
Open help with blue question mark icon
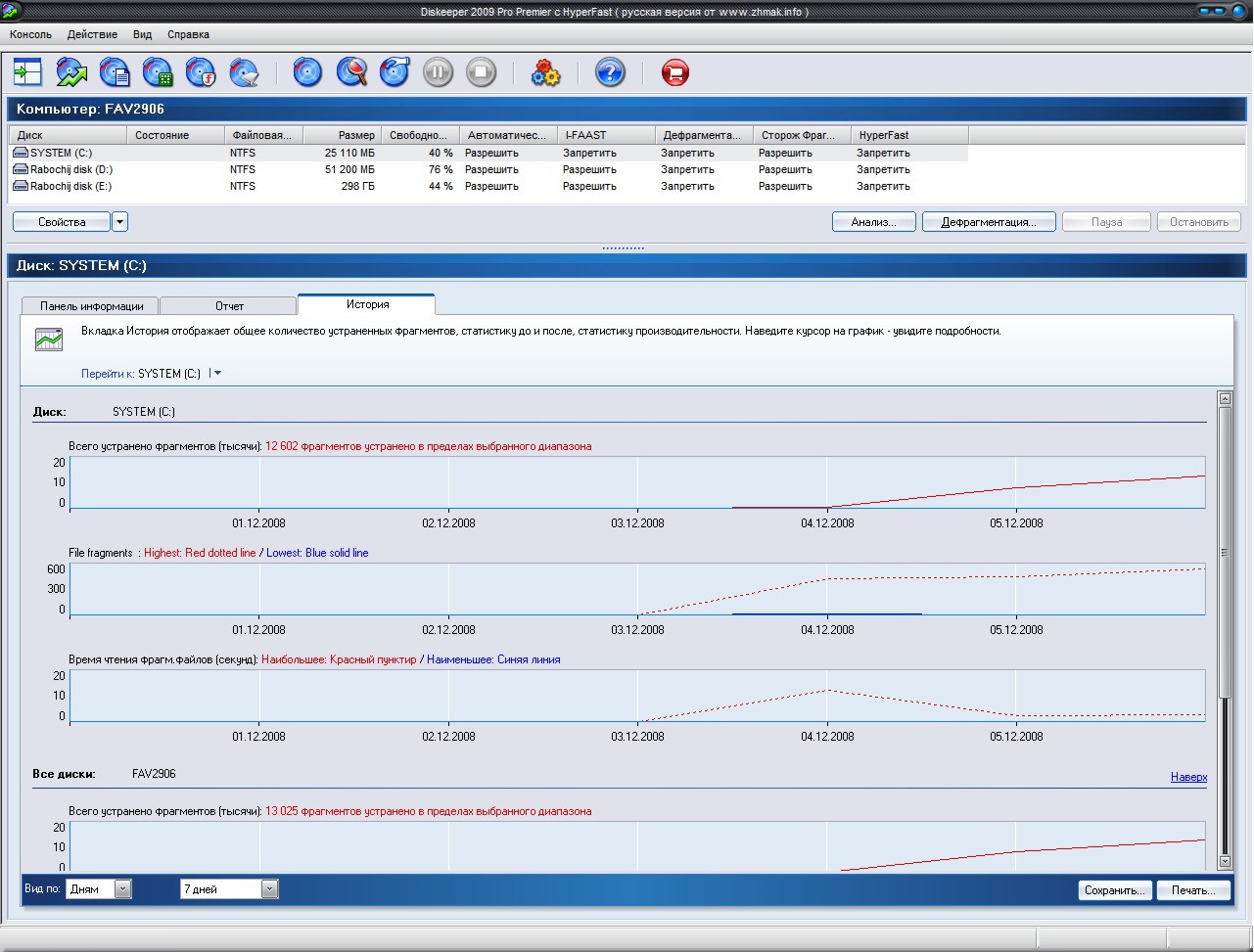610,72
